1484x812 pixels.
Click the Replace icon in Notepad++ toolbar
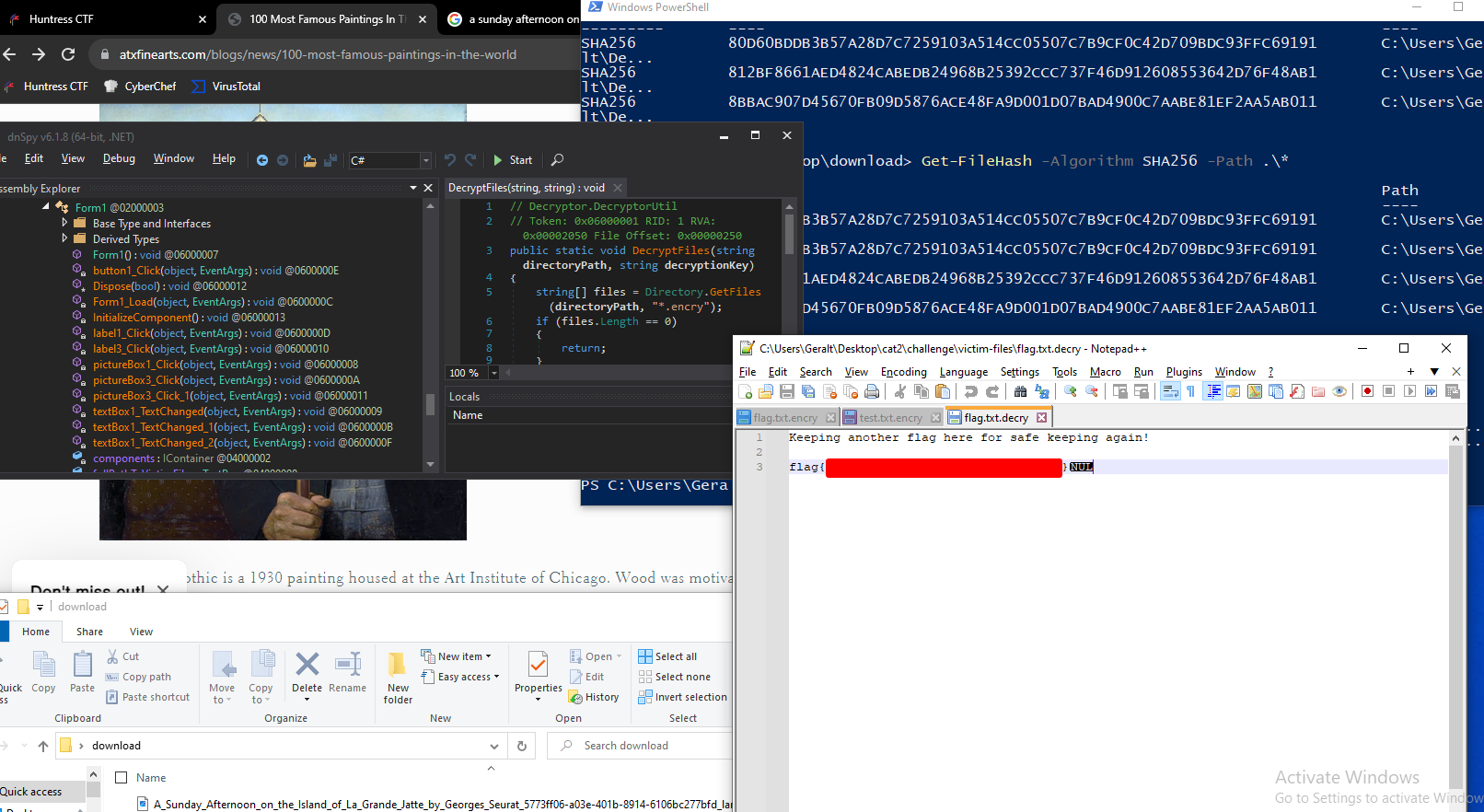[x=1042, y=391]
